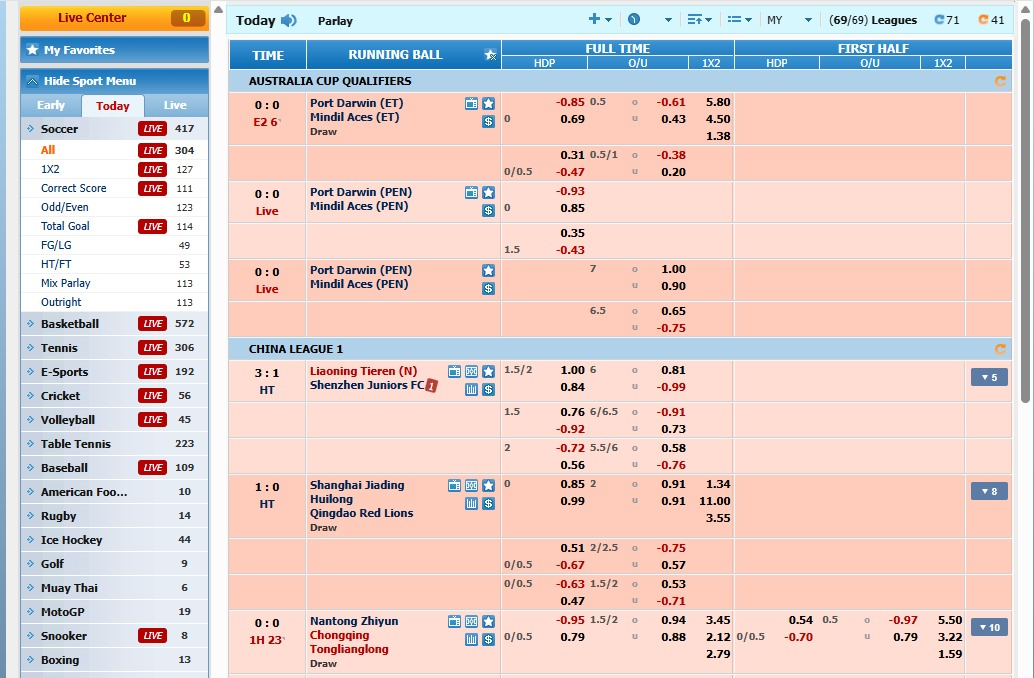Click dollar icon for Liaoning Tieren match

coord(488,389)
